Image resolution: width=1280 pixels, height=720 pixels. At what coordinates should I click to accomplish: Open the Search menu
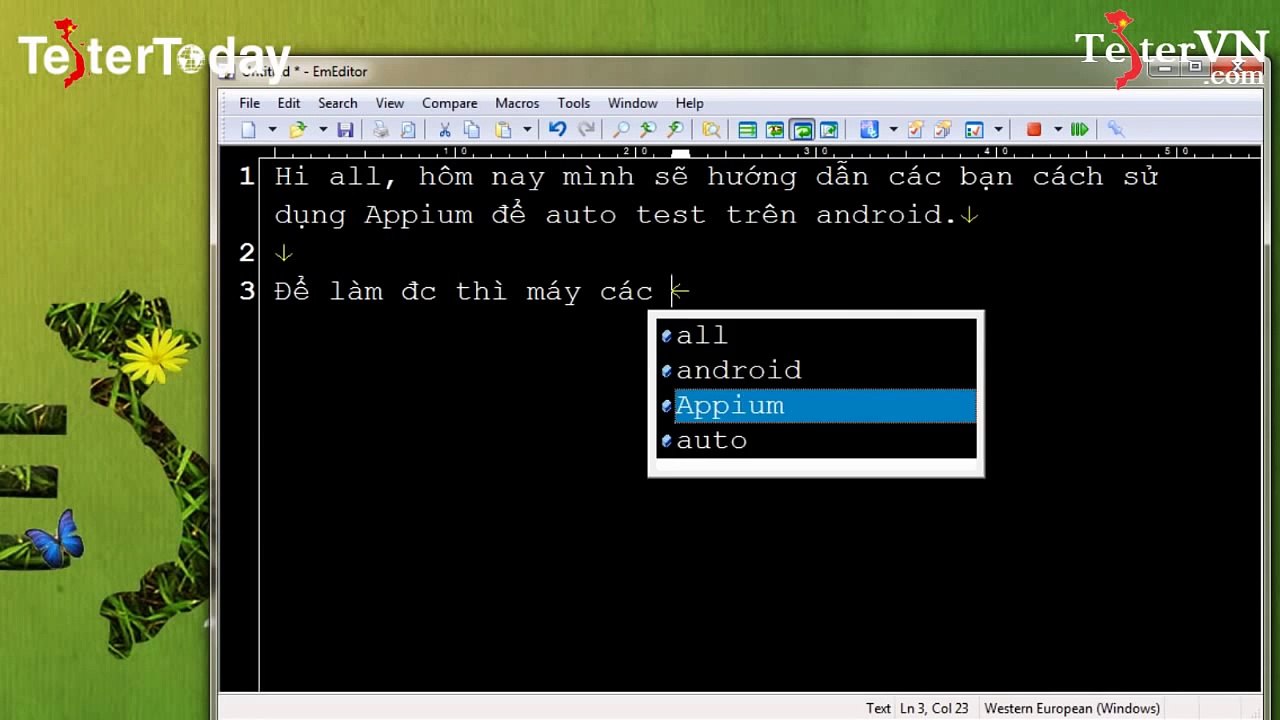[338, 103]
